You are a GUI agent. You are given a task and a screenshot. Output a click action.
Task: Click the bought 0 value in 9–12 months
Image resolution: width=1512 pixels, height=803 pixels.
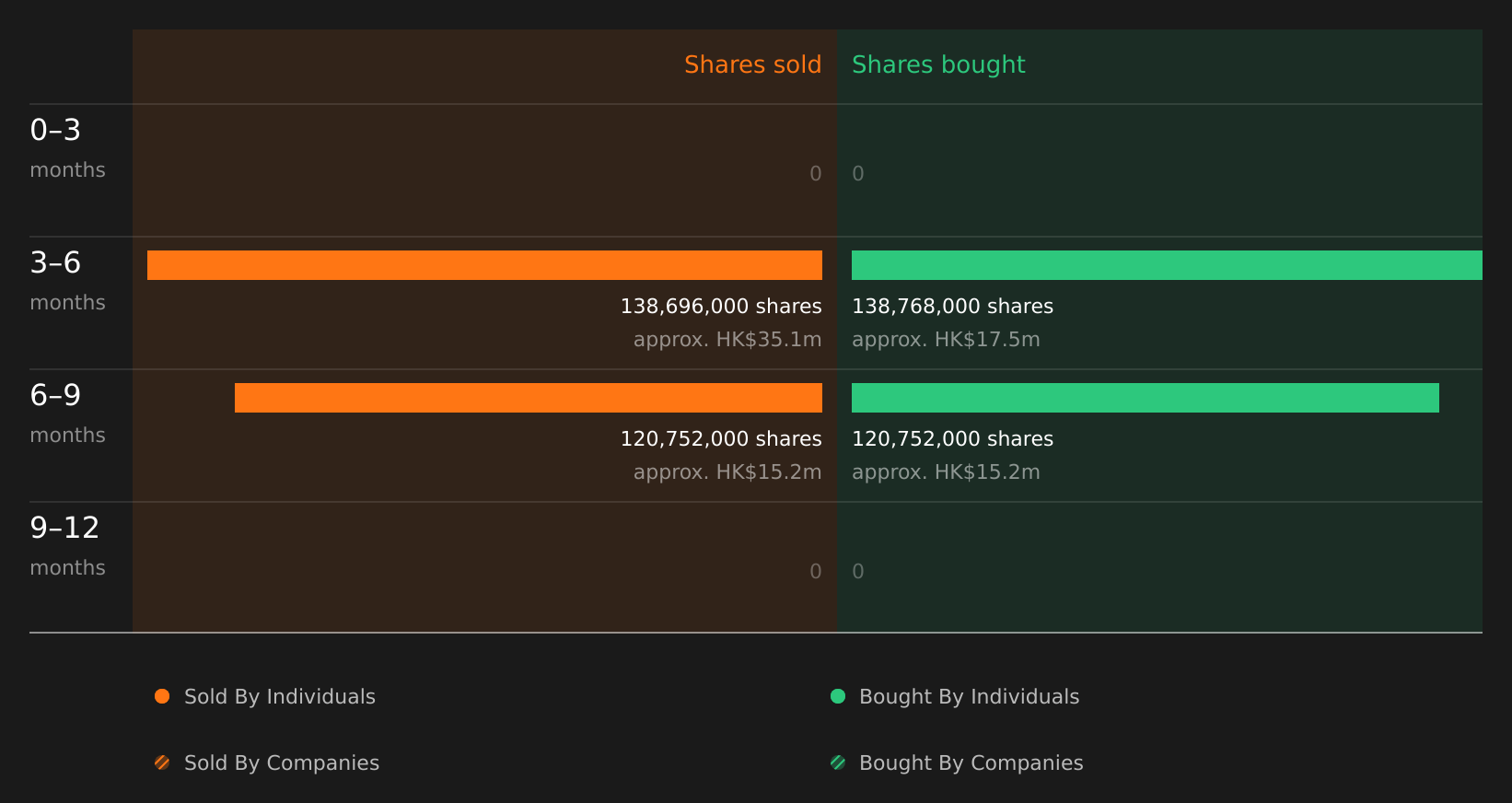[858, 572]
